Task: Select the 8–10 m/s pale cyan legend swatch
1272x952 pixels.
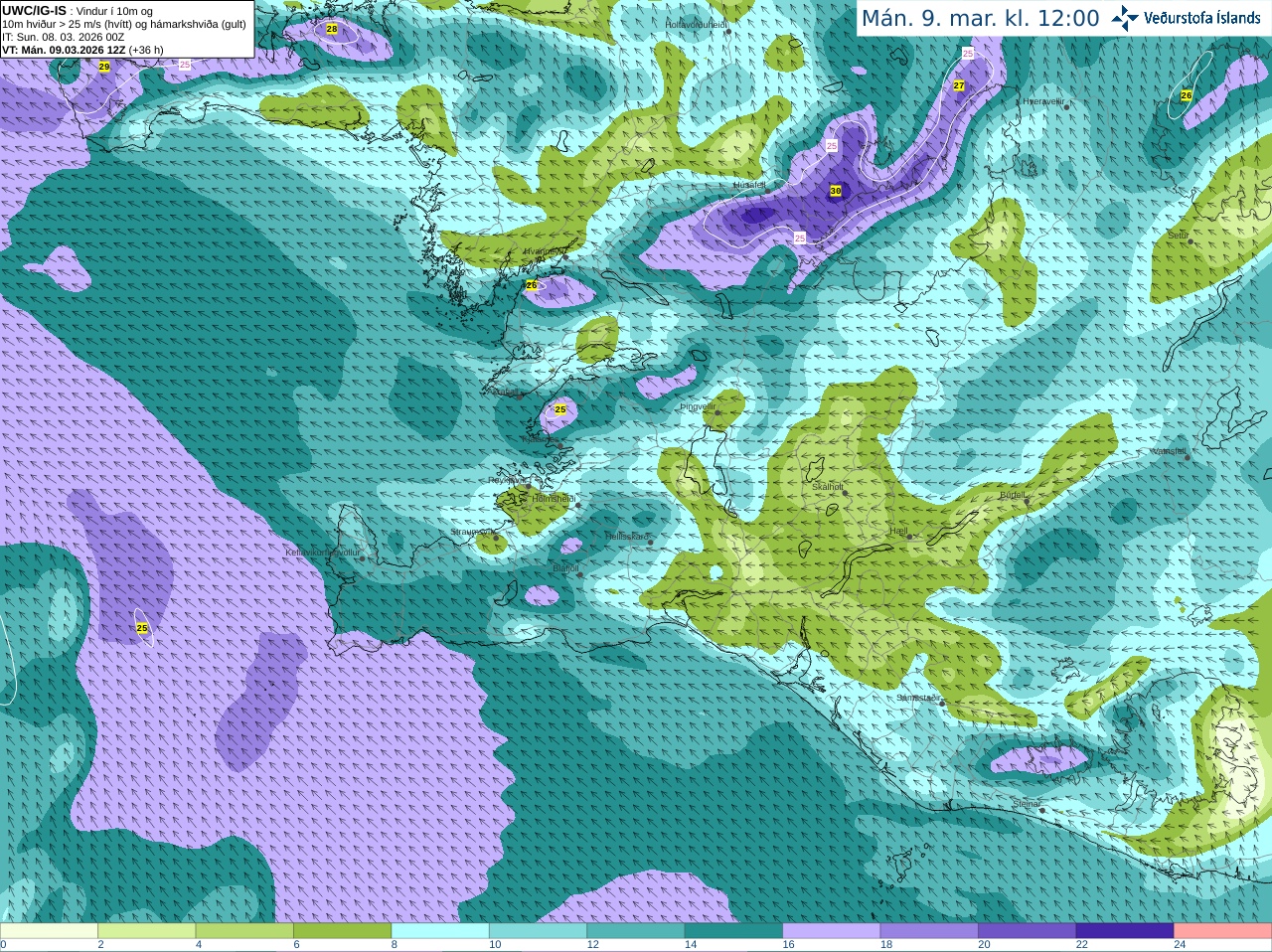Action: pyautogui.click(x=440, y=931)
